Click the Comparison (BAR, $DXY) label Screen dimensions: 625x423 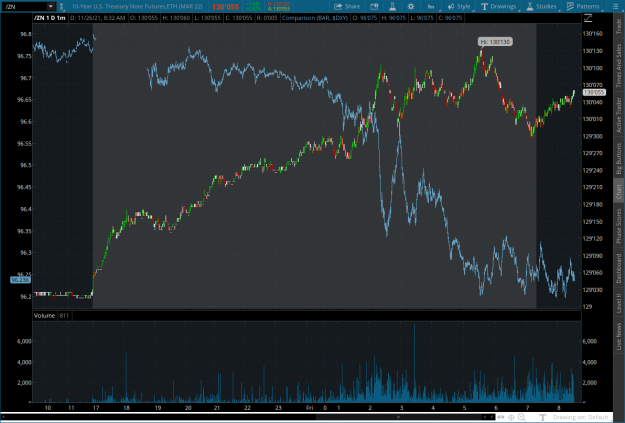315,18
